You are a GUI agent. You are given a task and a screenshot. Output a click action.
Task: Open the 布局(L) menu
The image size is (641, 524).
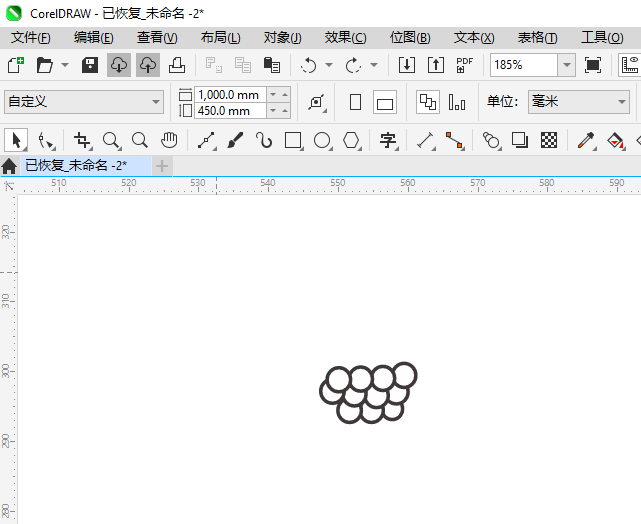tap(220, 38)
